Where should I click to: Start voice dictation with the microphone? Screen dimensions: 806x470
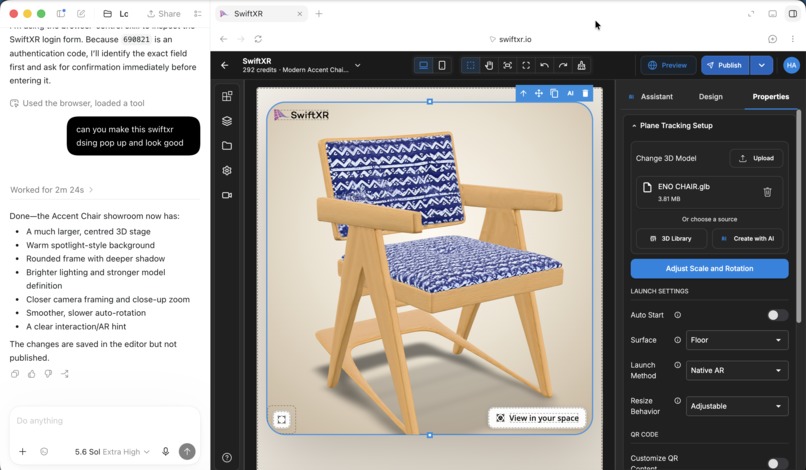coord(166,451)
